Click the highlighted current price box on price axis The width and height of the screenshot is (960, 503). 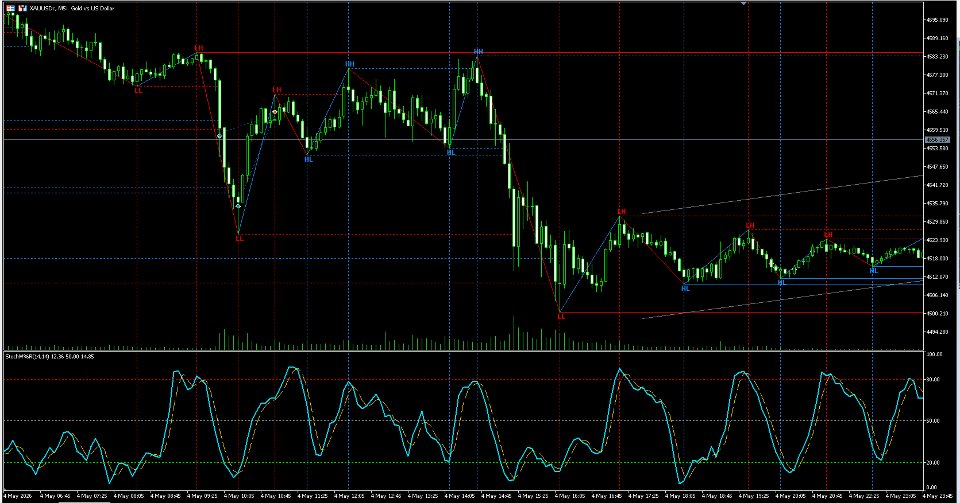(937, 140)
